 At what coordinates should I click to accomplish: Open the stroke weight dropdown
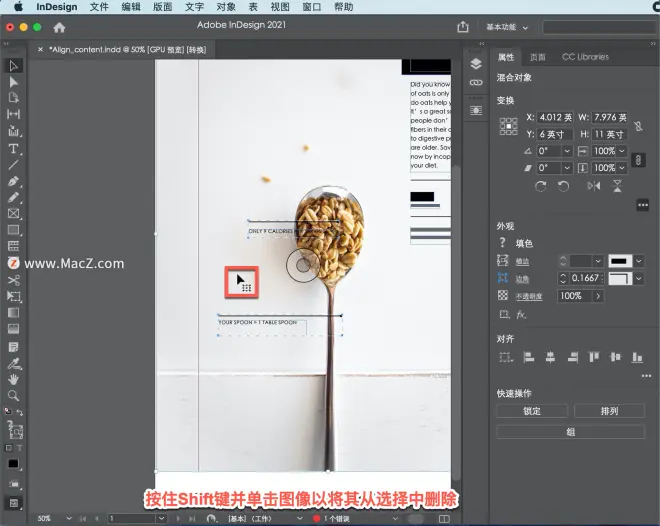coord(598,261)
